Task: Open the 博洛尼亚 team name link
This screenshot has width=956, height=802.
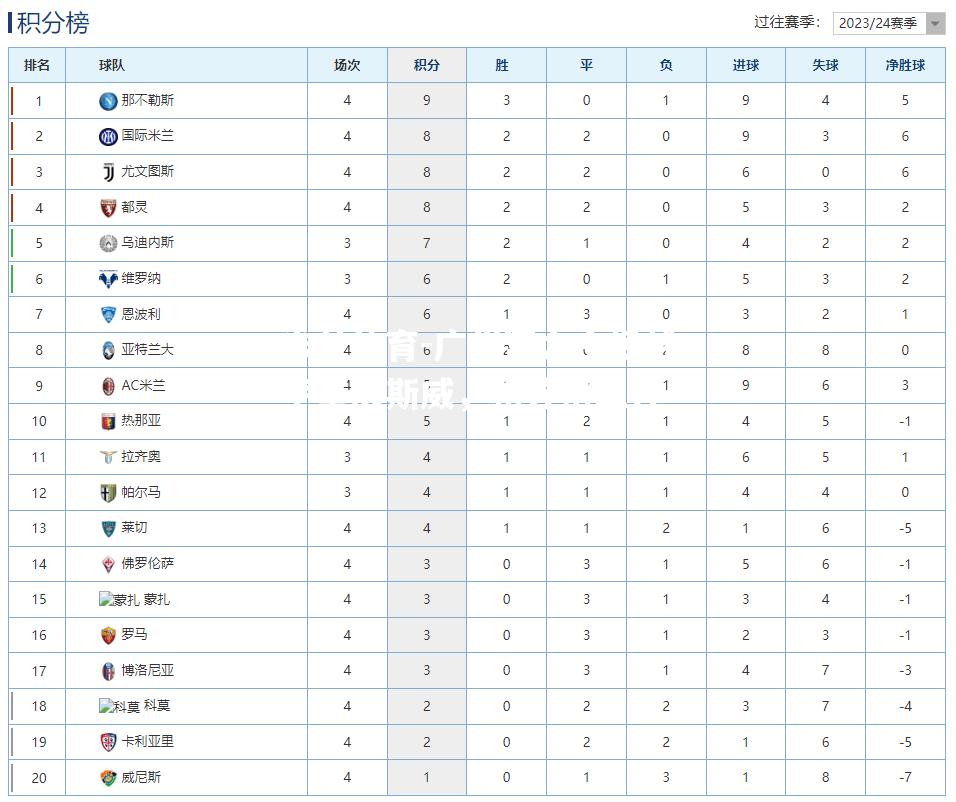Action: pyautogui.click(x=148, y=670)
